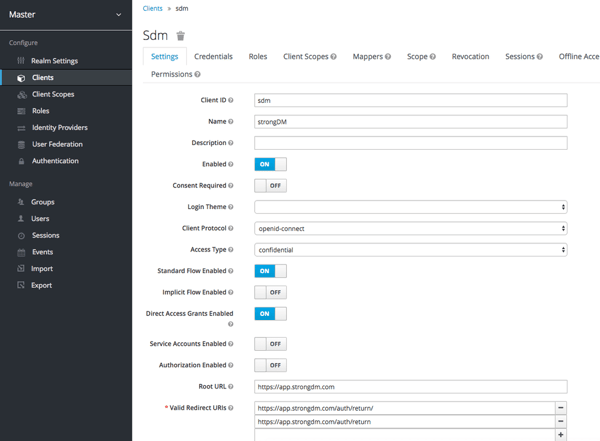Open the Mappers tab

[x=371, y=57]
